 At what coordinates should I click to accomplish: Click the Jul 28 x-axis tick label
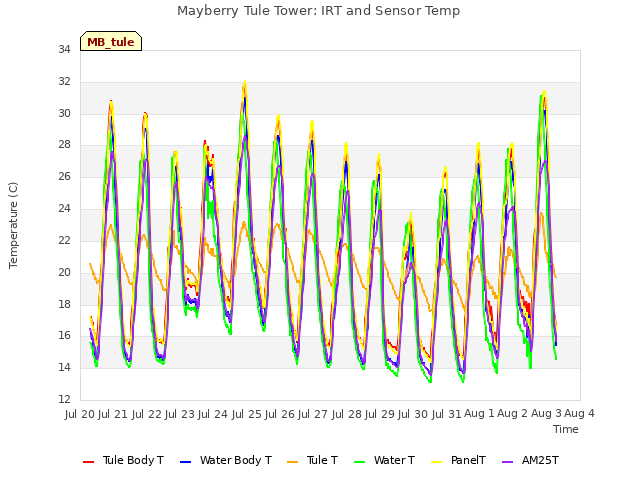[347, 414]
